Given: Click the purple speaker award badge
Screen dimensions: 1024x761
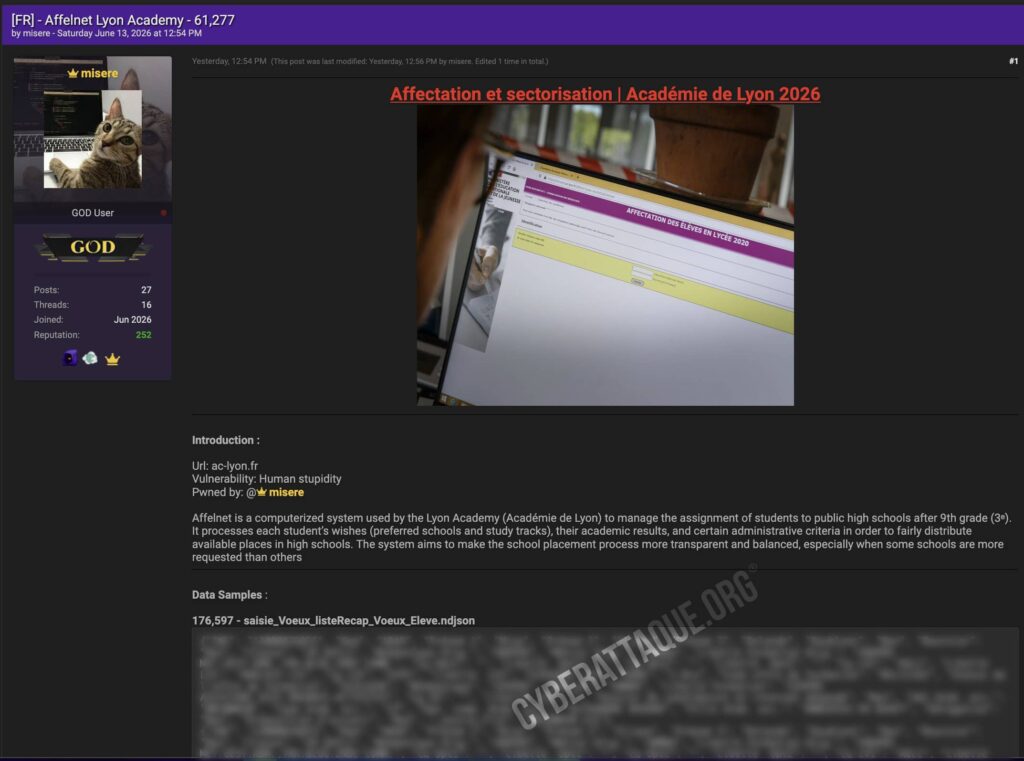Looking at the screenshot, I should [x=70, y=358].
